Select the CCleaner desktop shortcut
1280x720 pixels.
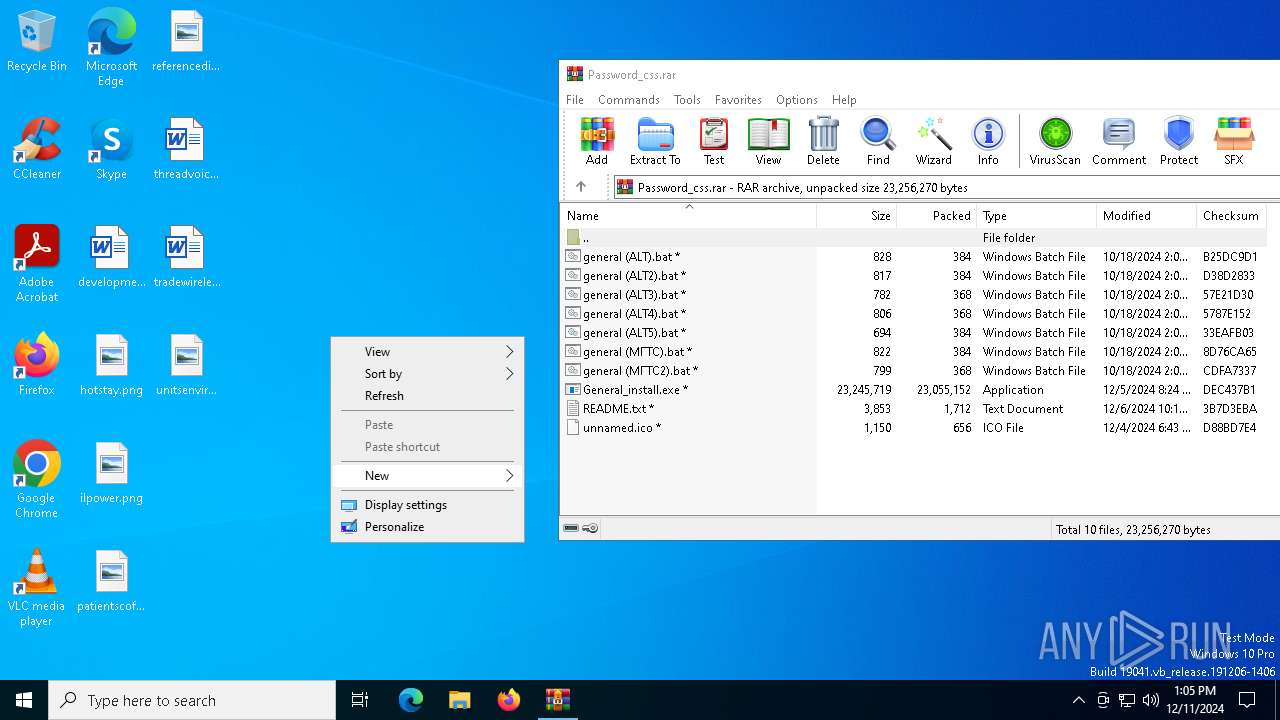(37, 149)
